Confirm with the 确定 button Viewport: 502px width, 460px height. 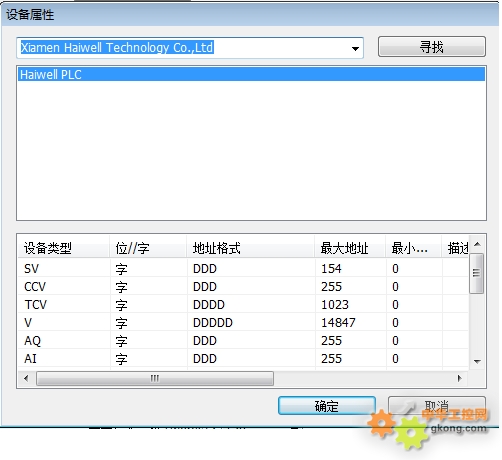(327, 406)
